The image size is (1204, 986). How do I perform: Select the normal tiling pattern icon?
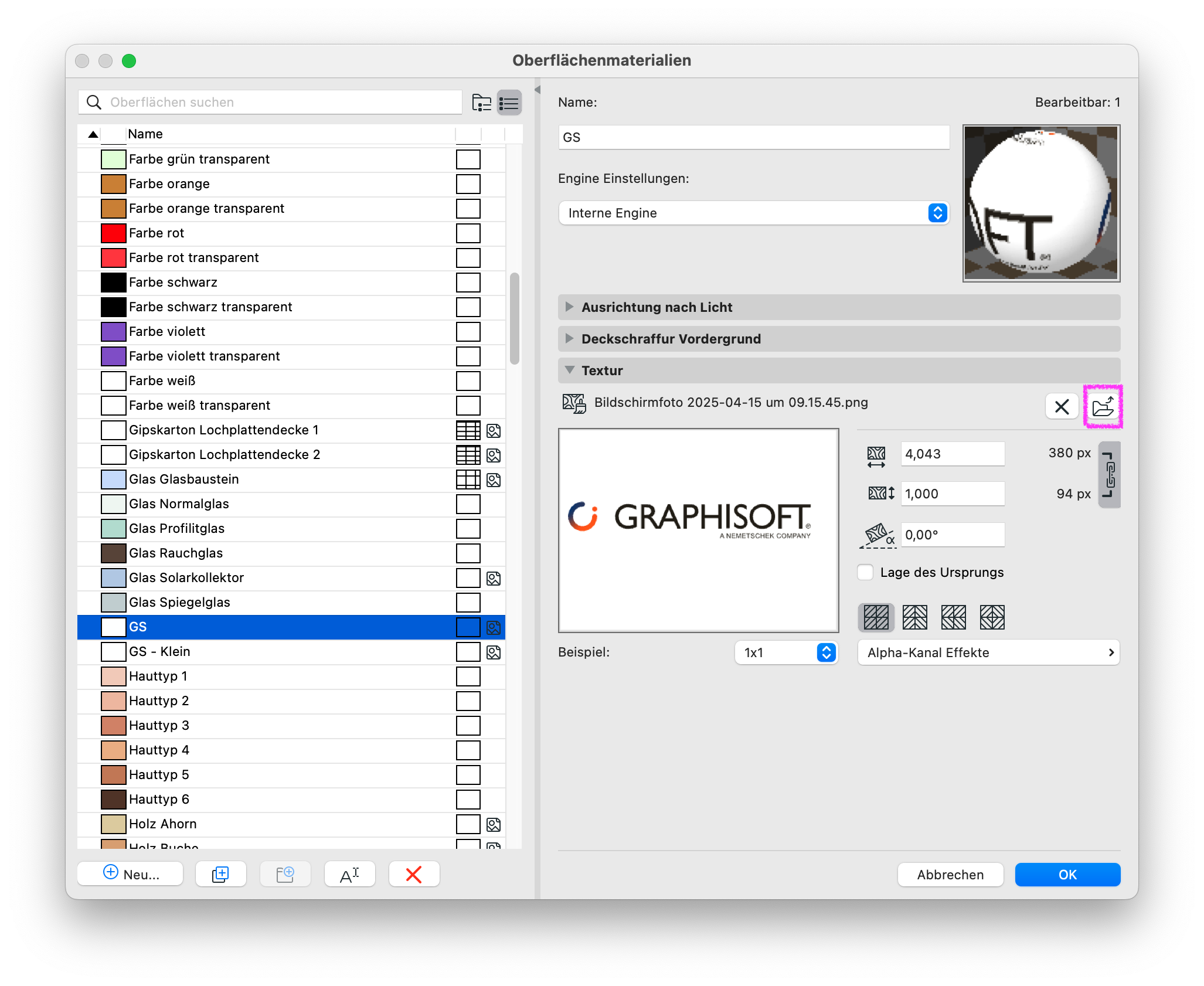tap(876, 617)
